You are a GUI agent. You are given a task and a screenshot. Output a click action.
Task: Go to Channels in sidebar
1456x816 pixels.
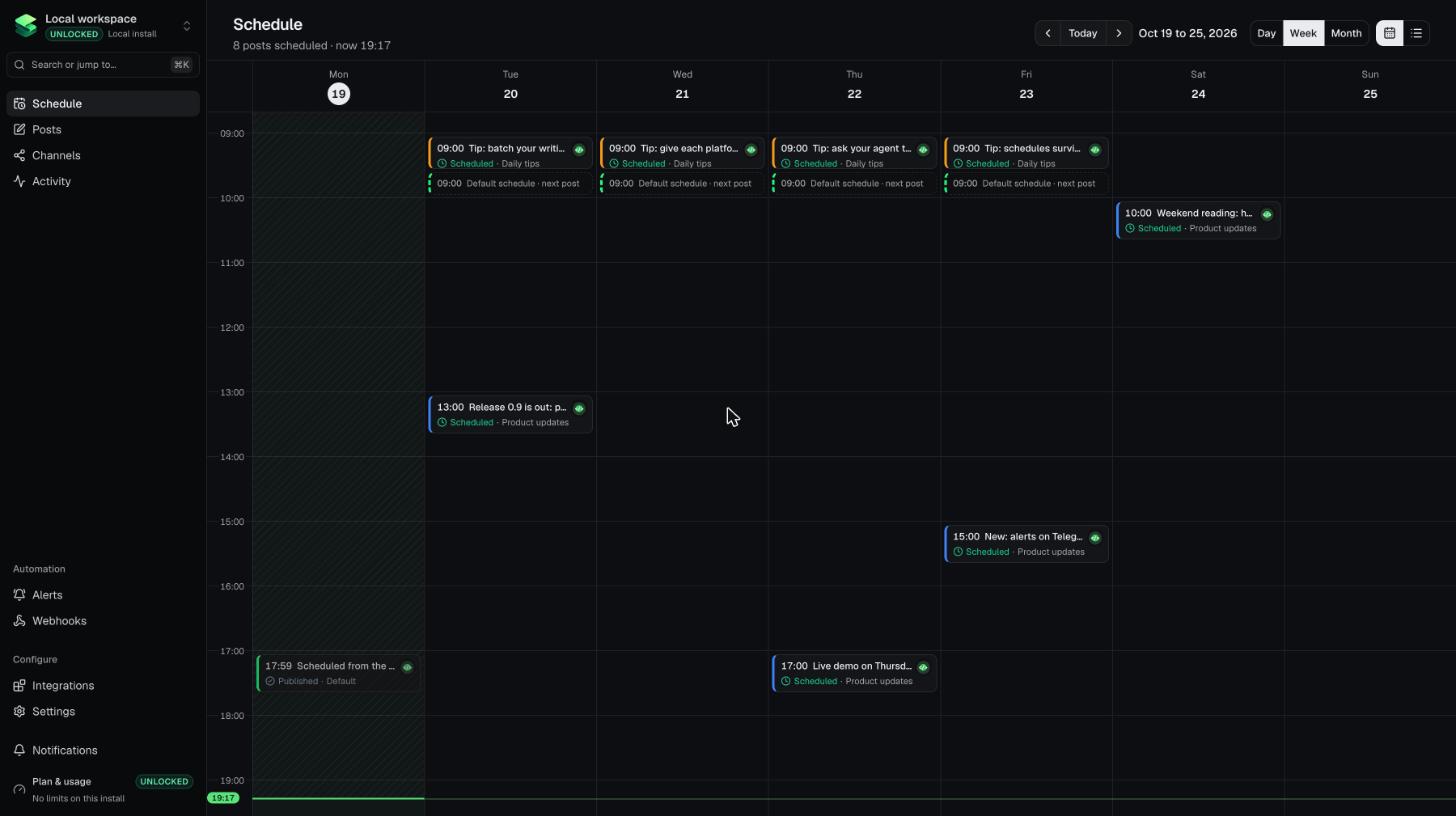(x=103, y=156)
